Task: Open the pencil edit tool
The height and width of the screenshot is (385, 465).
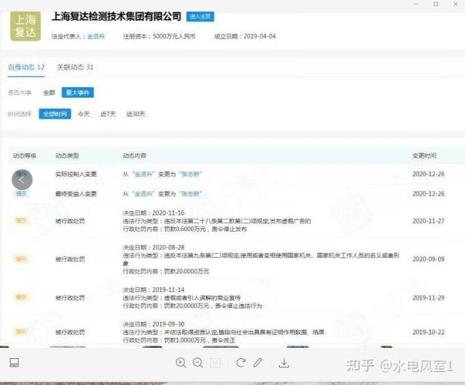Action: click(258, 362)
